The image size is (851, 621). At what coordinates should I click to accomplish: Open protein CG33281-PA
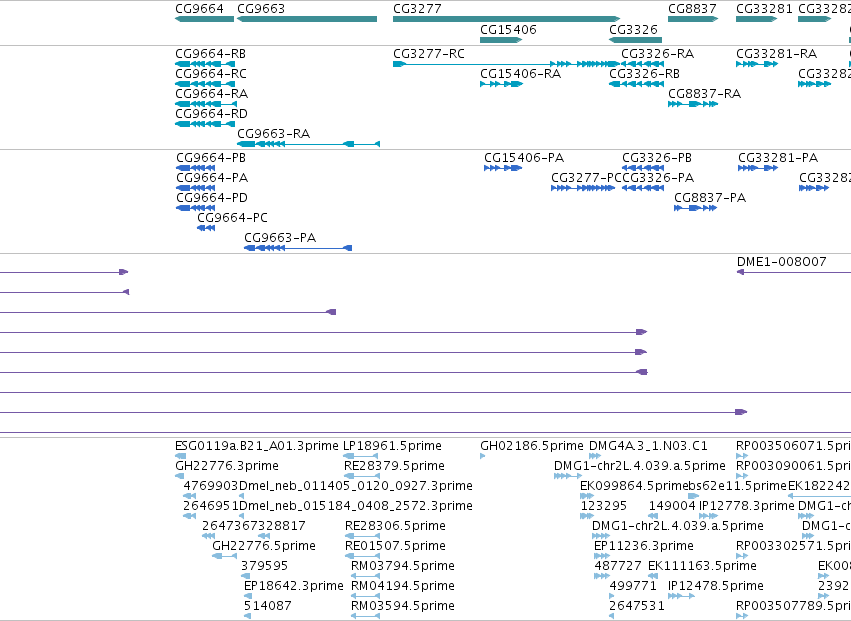click(778, 158)
